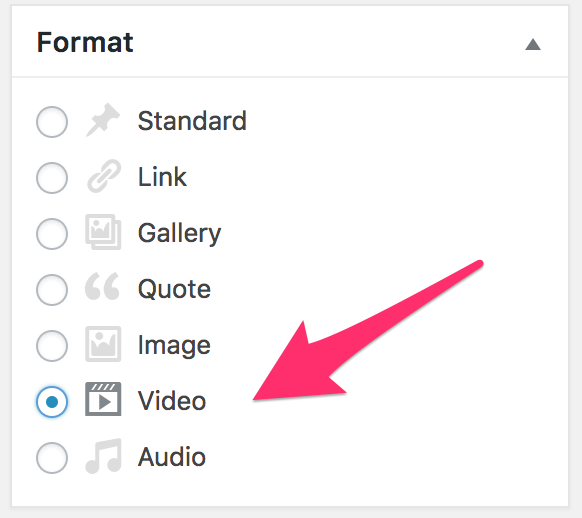Click the Gallery label text

(179, 235)
